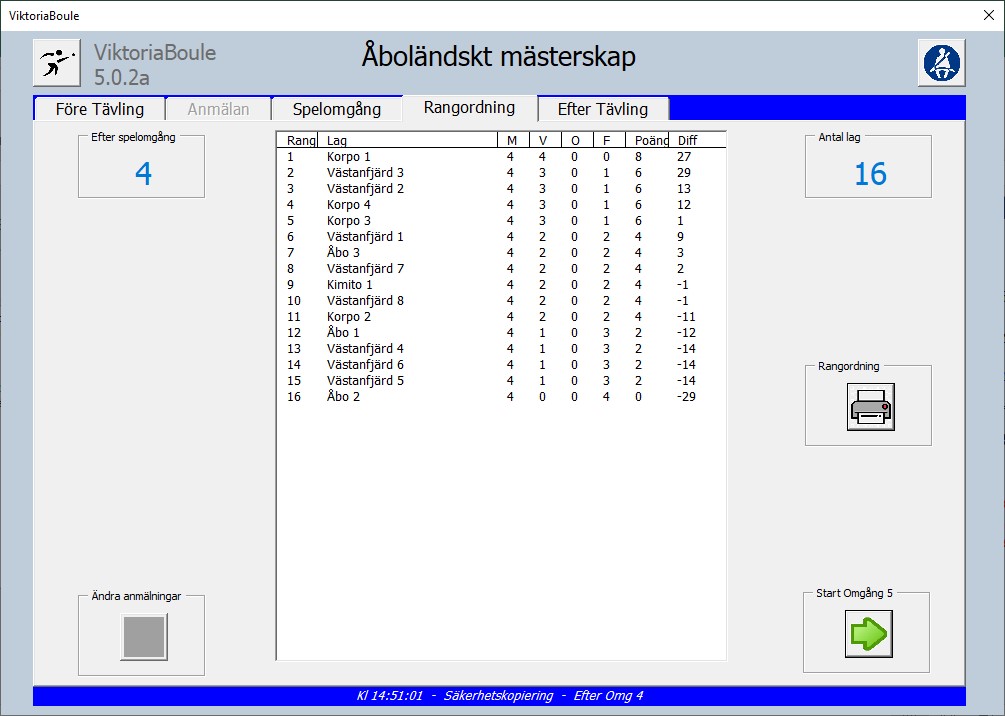Select the Efter Tävling tab

(602, 109)
